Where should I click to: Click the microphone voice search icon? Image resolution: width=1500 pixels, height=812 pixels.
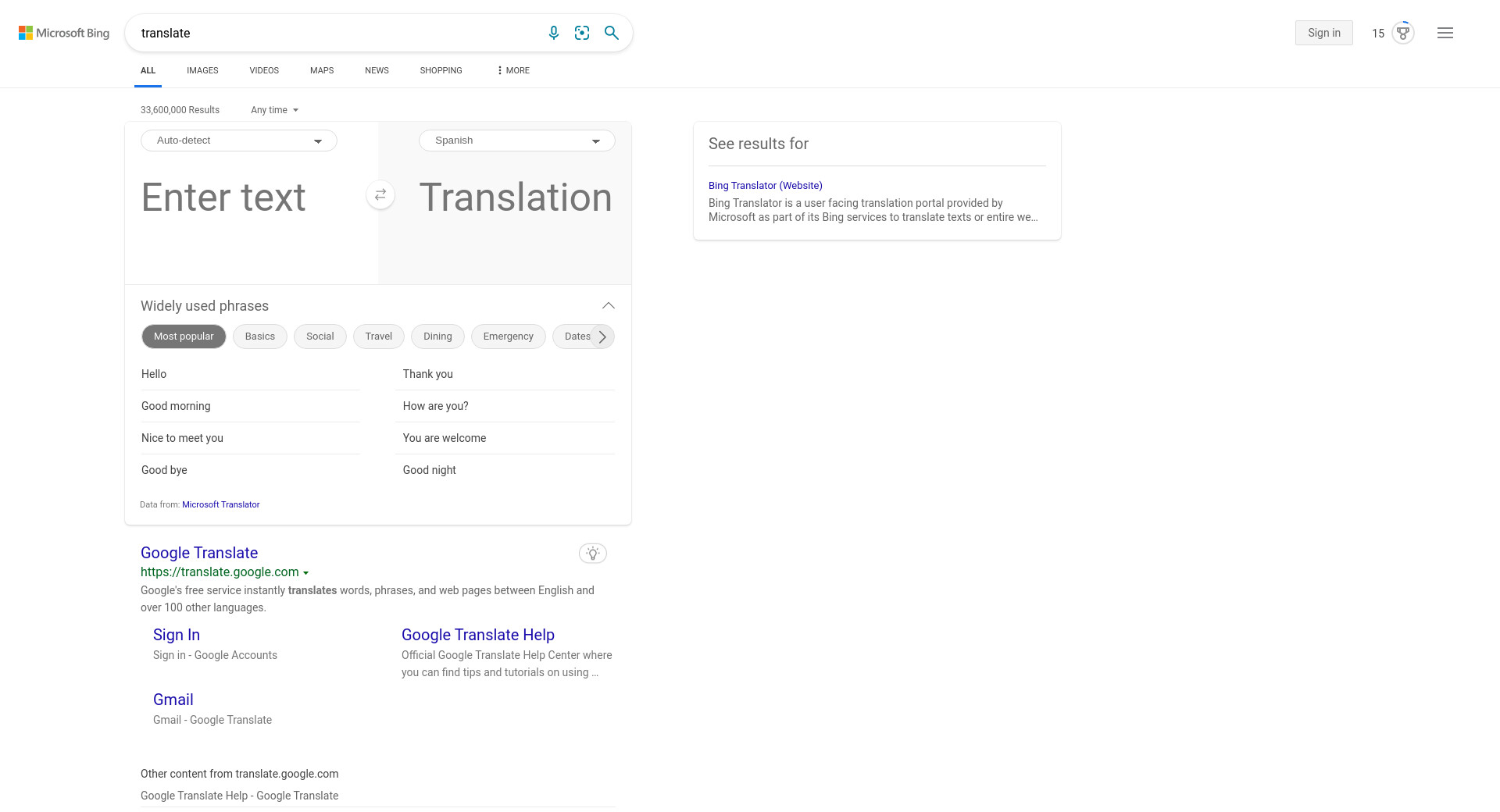tap(553, 33)
